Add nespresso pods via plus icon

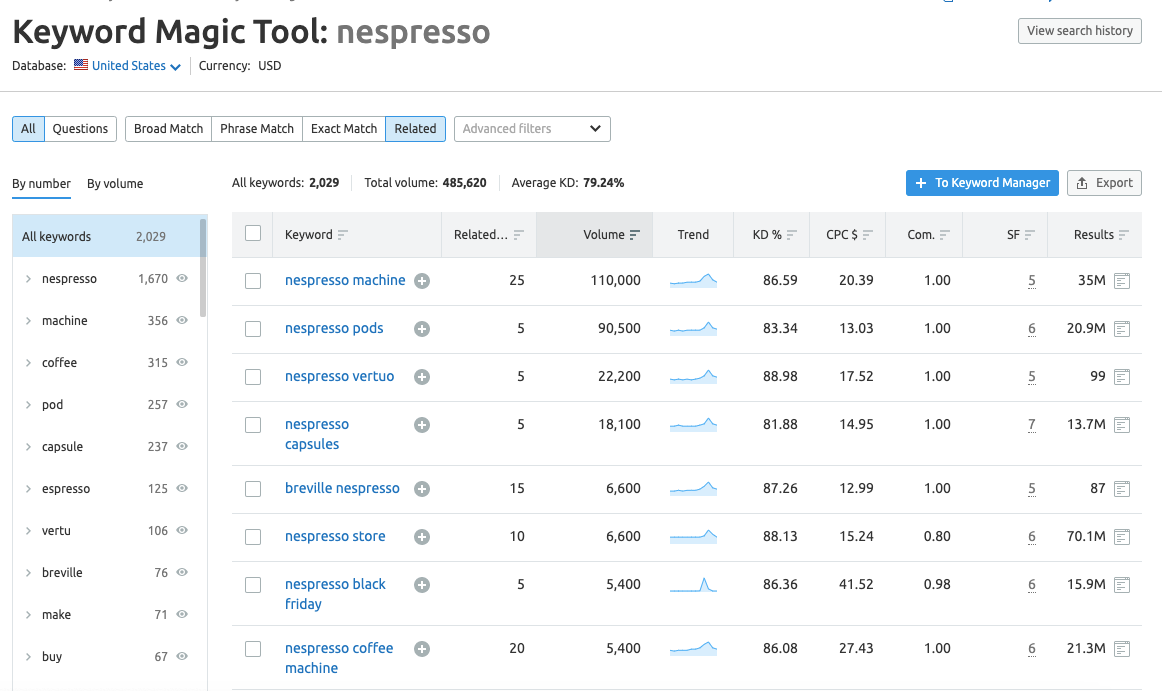pyautogui.click(x=422, y=329)
